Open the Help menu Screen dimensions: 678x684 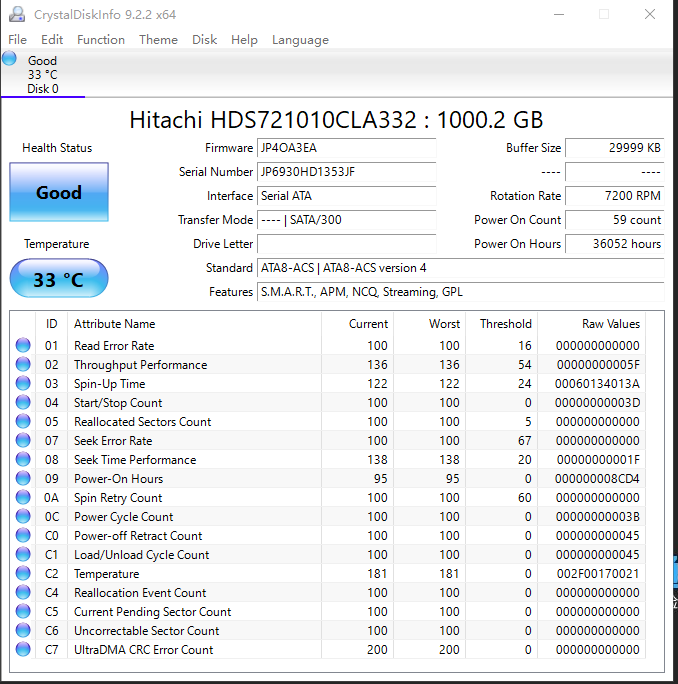[244, 40]
